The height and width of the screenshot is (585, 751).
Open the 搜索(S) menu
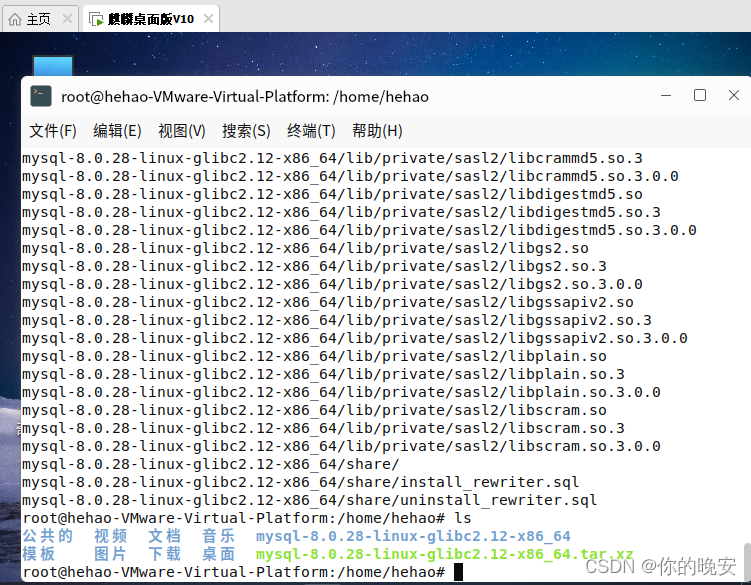[246, 131]
